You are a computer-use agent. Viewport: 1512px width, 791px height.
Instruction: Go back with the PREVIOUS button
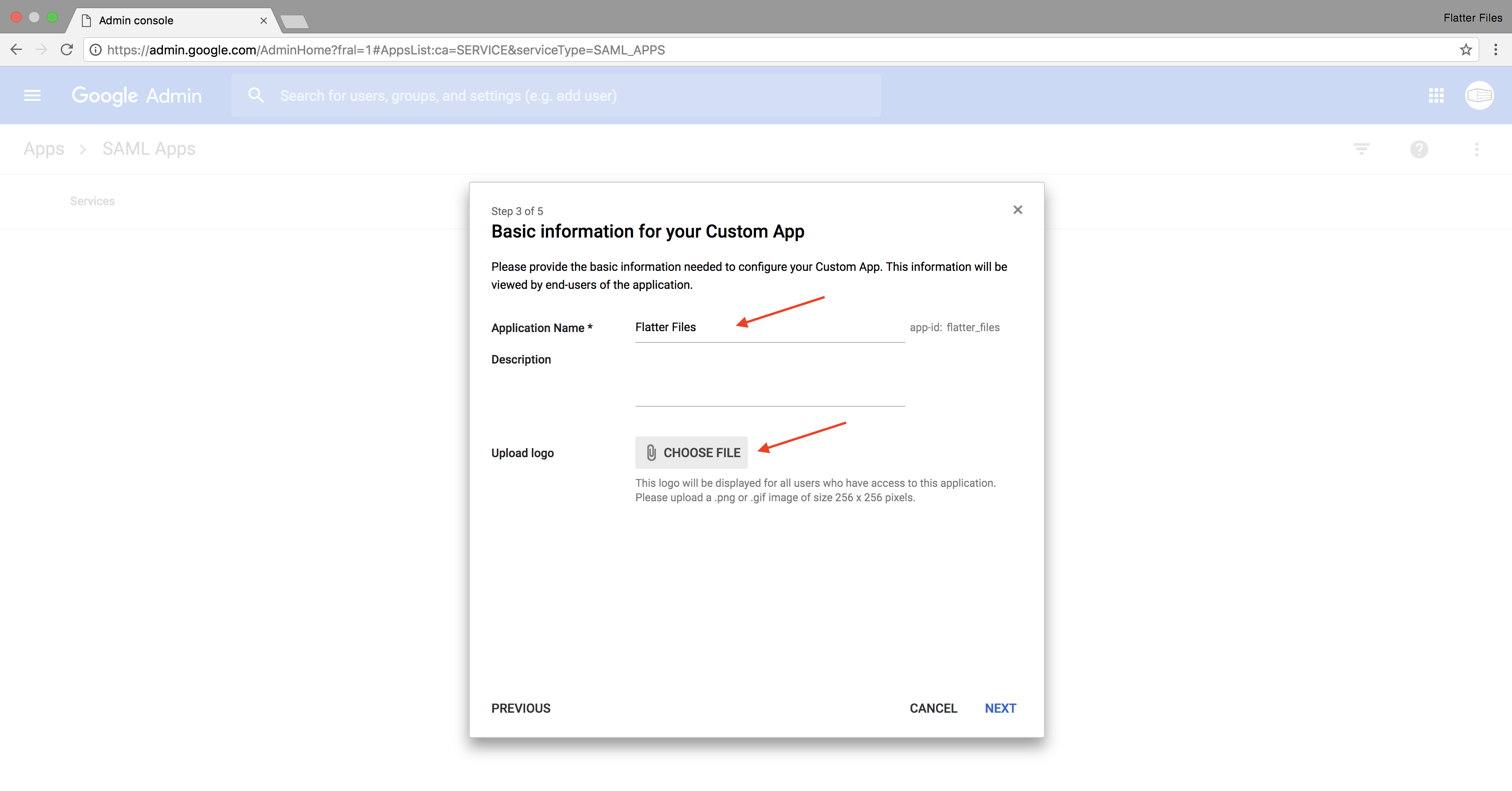coord(521,708)
